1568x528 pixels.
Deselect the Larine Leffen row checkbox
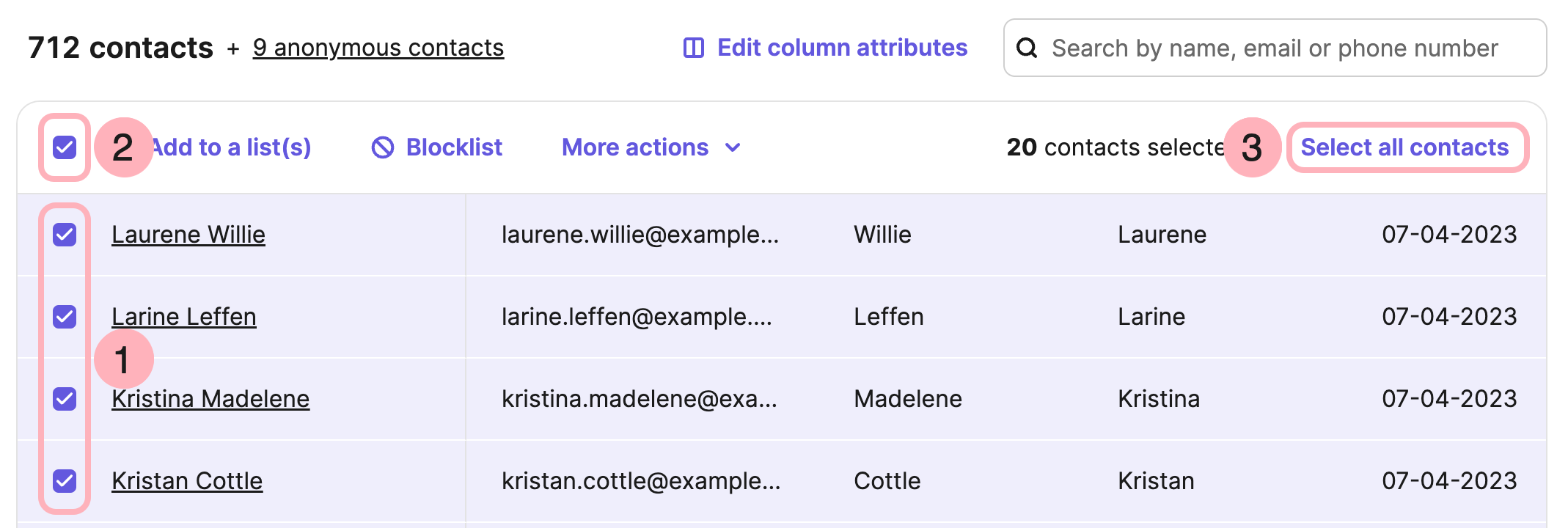coord(65,317)
